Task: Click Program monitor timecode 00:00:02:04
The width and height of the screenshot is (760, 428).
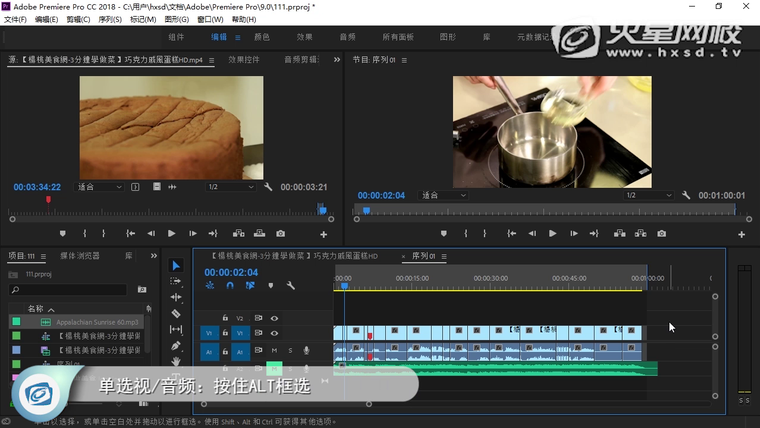Action: click(x=381, y=195)
